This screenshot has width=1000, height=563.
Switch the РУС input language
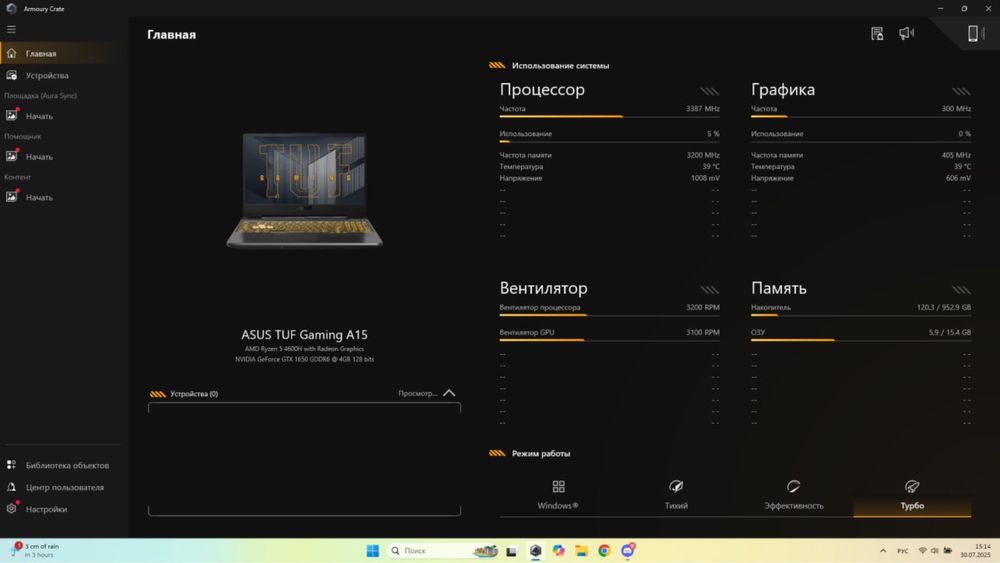pyautogui.click(x=902, y=551)
